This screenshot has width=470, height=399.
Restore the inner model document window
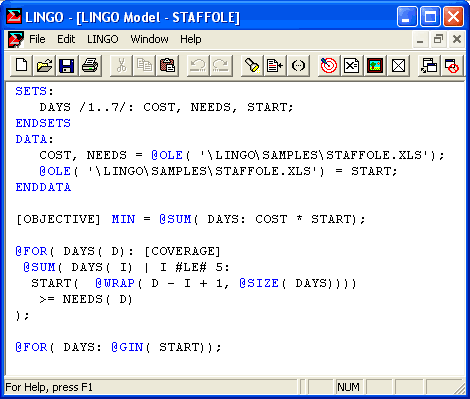(x=438, y=39)
